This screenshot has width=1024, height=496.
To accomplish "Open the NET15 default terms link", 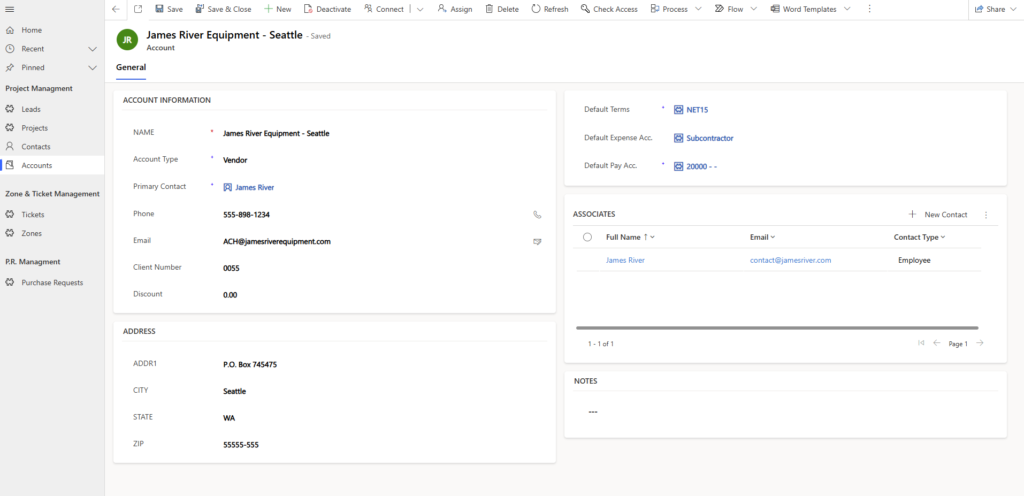I will 697,110.
